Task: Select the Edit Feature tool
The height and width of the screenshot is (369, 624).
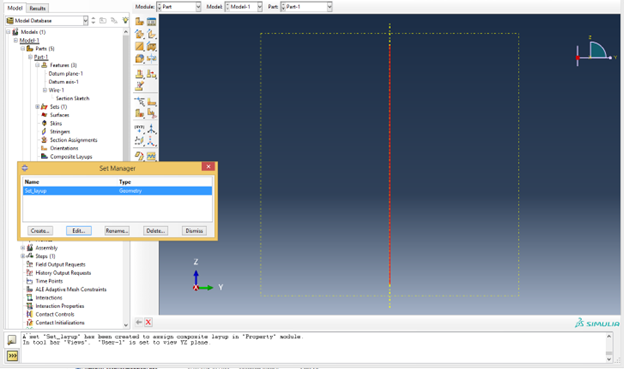Action: (x=139, y=74)
